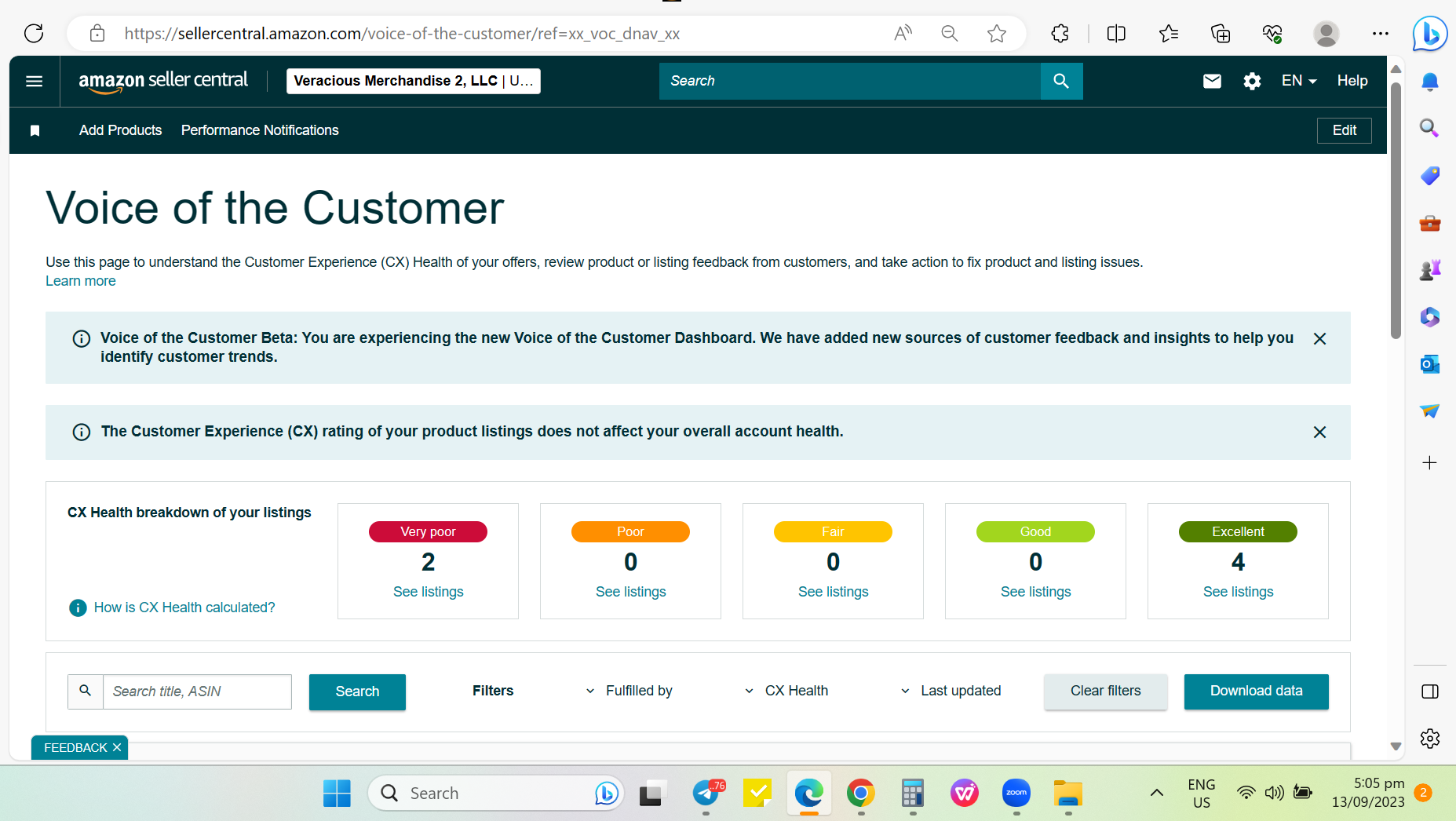
Task: Open the sidebar settings gear icon
Action: (x=1430, y=738)
